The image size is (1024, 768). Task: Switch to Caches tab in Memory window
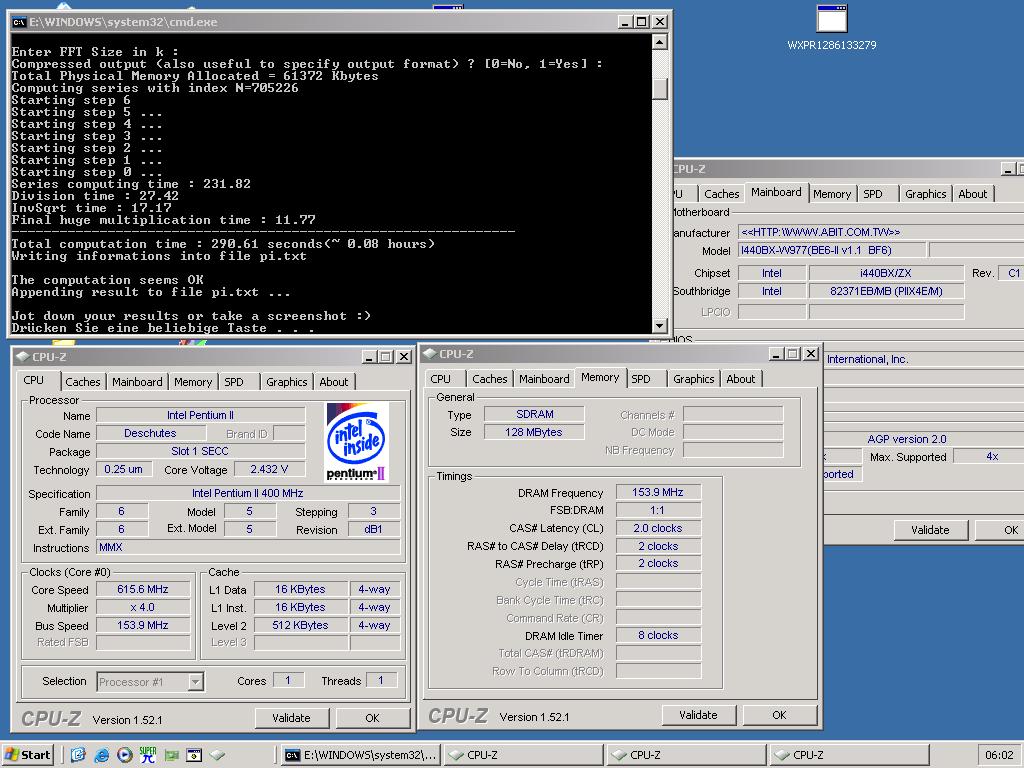coord(490,379)
